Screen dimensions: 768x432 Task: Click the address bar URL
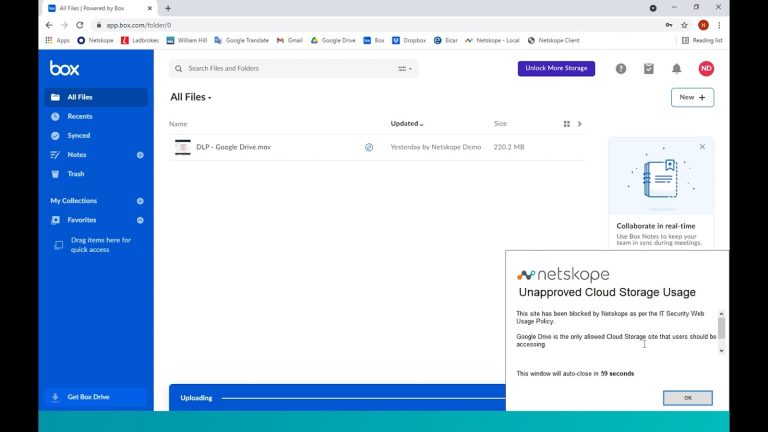coord(139,25)
